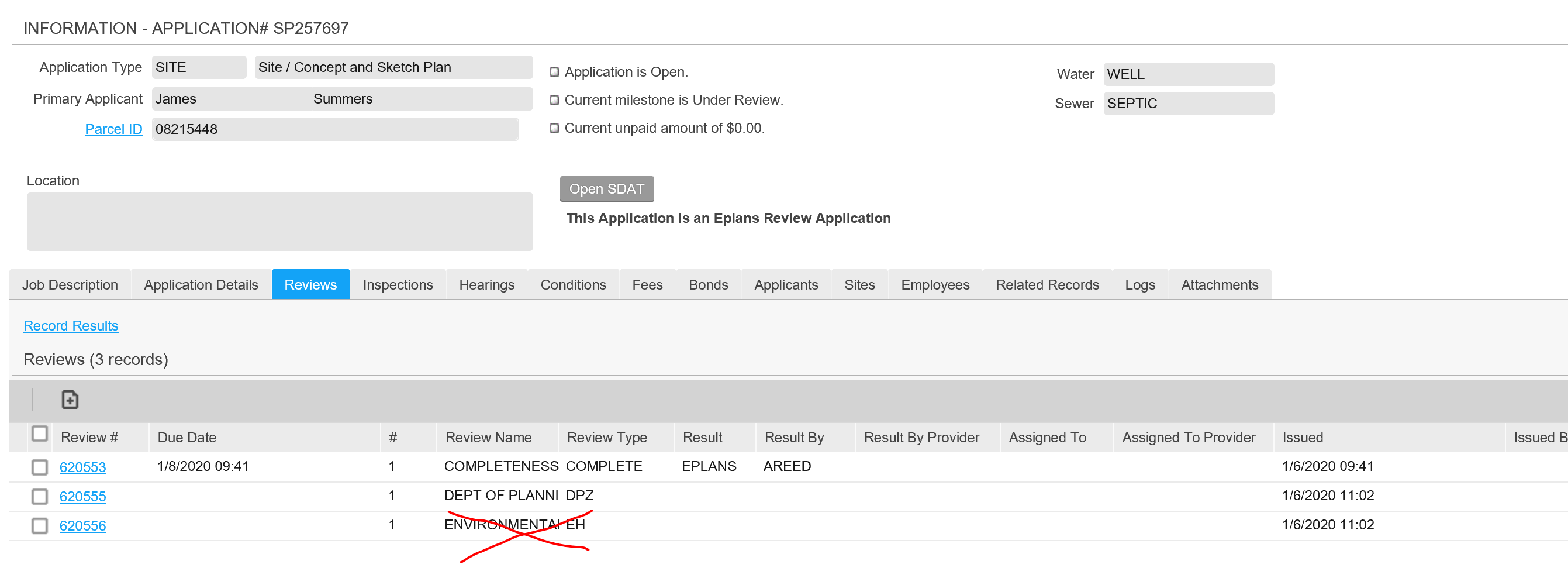Open the Inspections tab
The image size is (1568, 578).
point(398,284)
